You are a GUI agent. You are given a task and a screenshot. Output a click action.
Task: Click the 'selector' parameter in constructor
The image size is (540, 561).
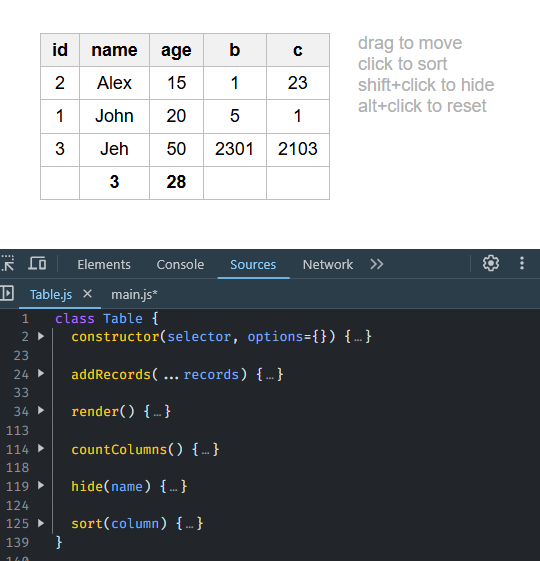click(x=199, y=337)
